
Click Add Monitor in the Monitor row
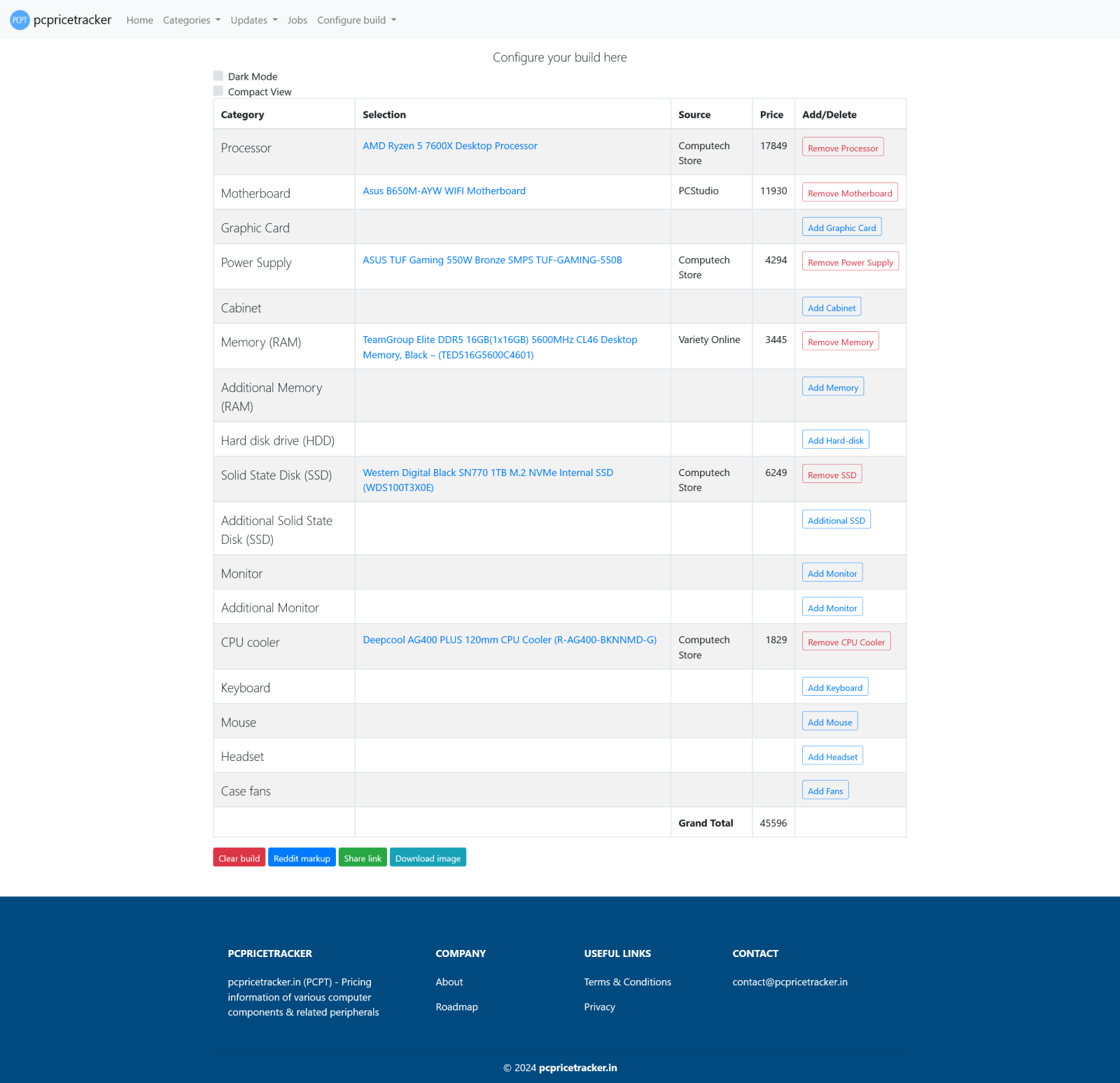coord(832,573)
